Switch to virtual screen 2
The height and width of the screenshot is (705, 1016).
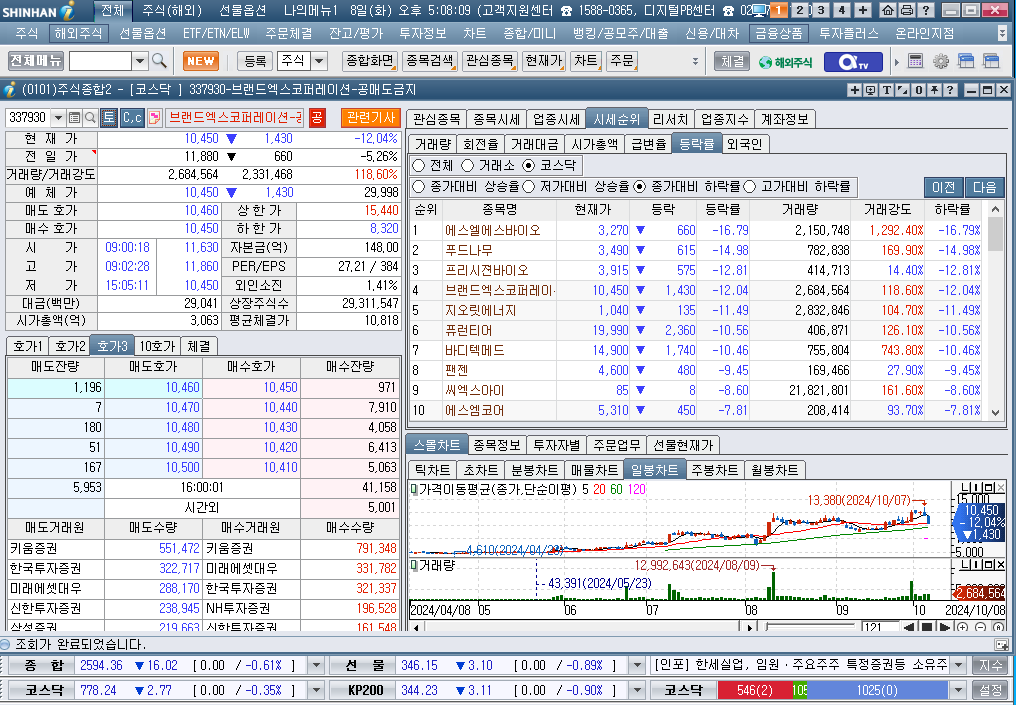pos(800,10)
